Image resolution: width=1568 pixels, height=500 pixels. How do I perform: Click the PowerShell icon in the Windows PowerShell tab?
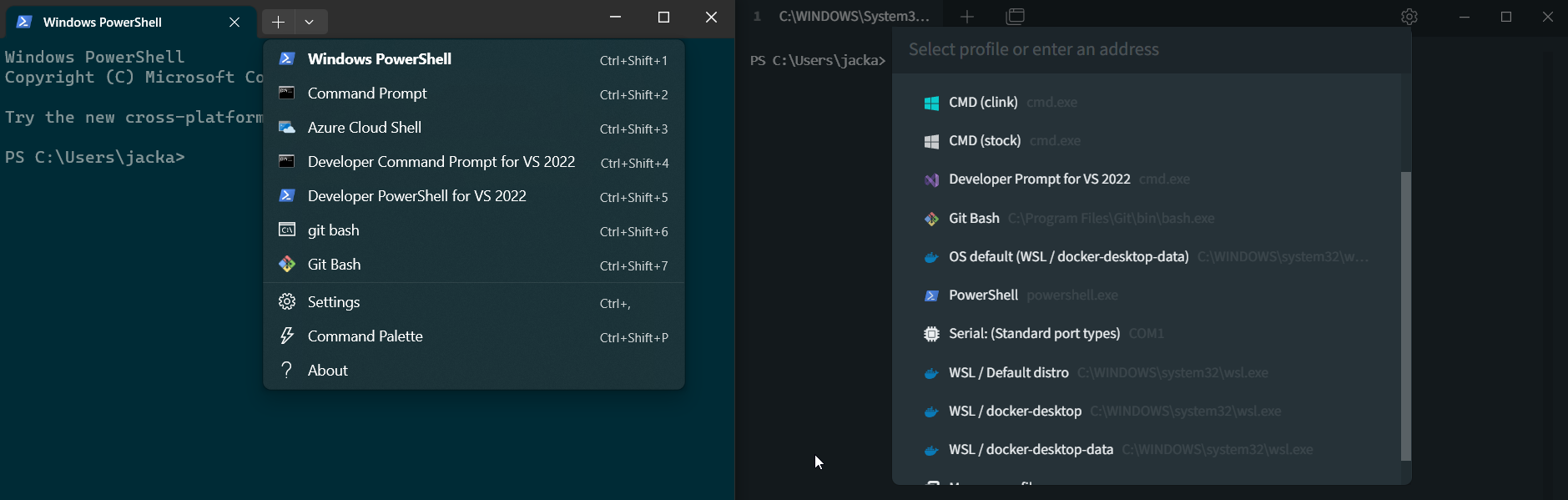pyautogui.click(x=24, y=22)
